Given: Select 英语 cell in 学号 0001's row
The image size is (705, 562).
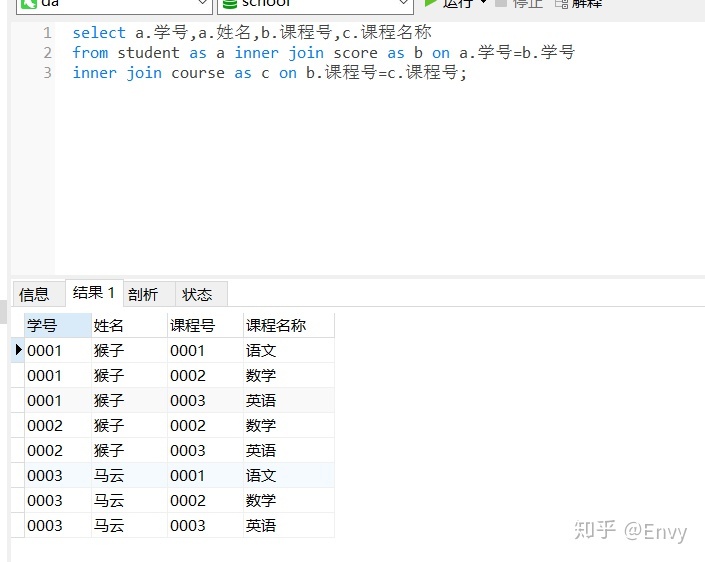Looking at the screenshot, I should coord(289,400).
